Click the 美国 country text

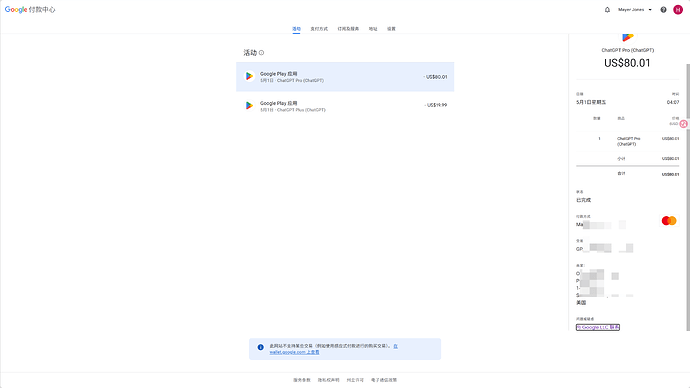[581, 303]
